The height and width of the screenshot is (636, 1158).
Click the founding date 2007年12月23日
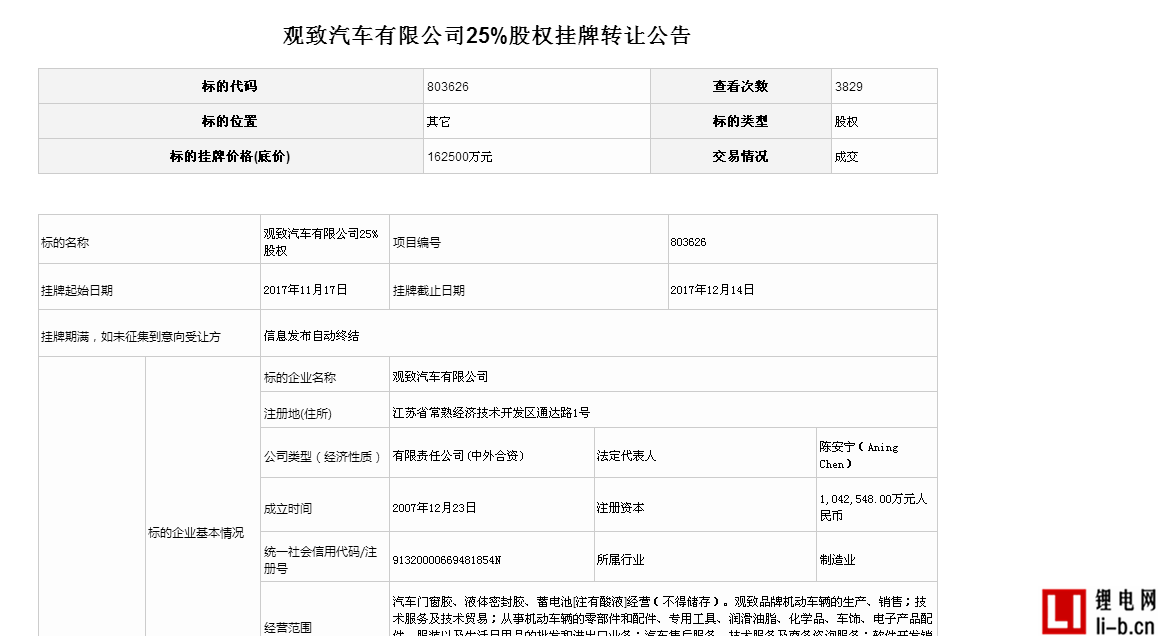435,507
